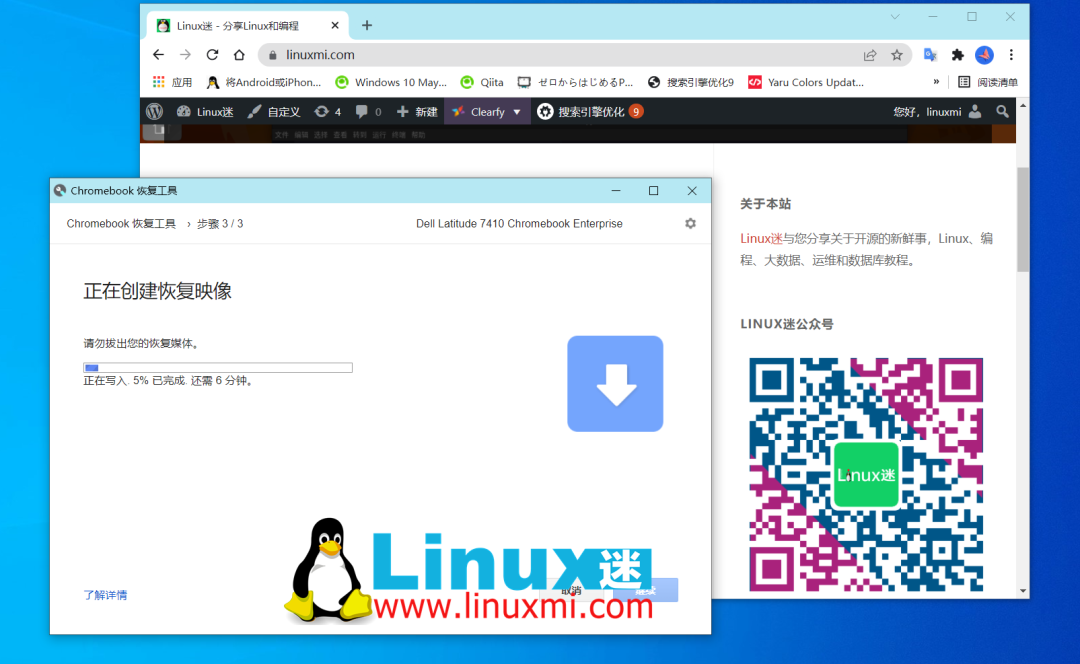Expand hidden bookmarks with the chevron

pyautogui.click(x=935, y=82)
